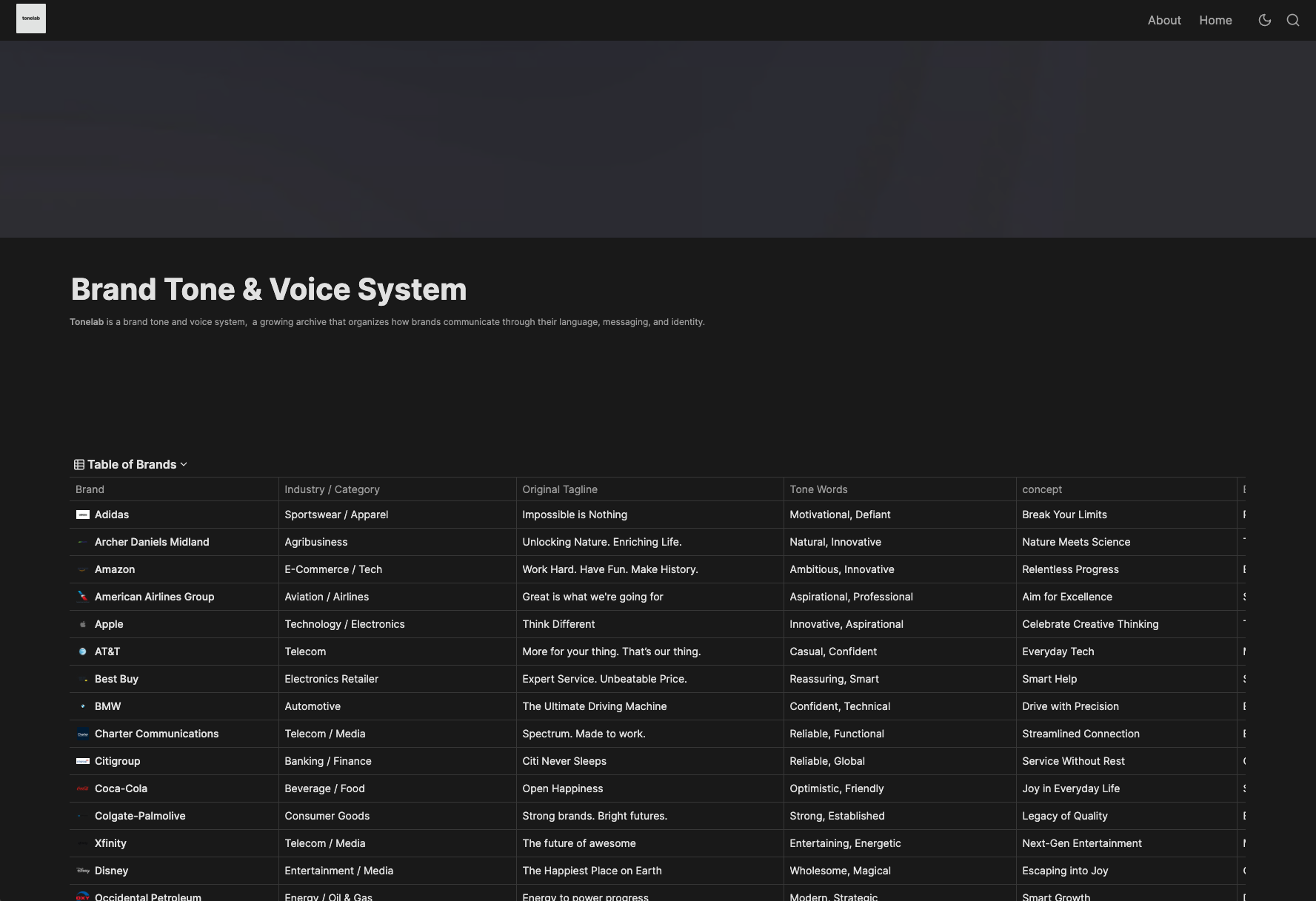1316x901 pixels.
Task: Open the Amazon brand row
Action: pos(115,569)
